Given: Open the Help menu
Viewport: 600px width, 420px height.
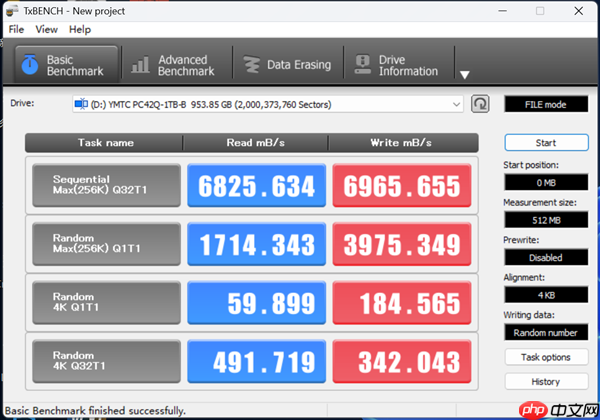Looking at the screenshot, I should click(80, 29).
